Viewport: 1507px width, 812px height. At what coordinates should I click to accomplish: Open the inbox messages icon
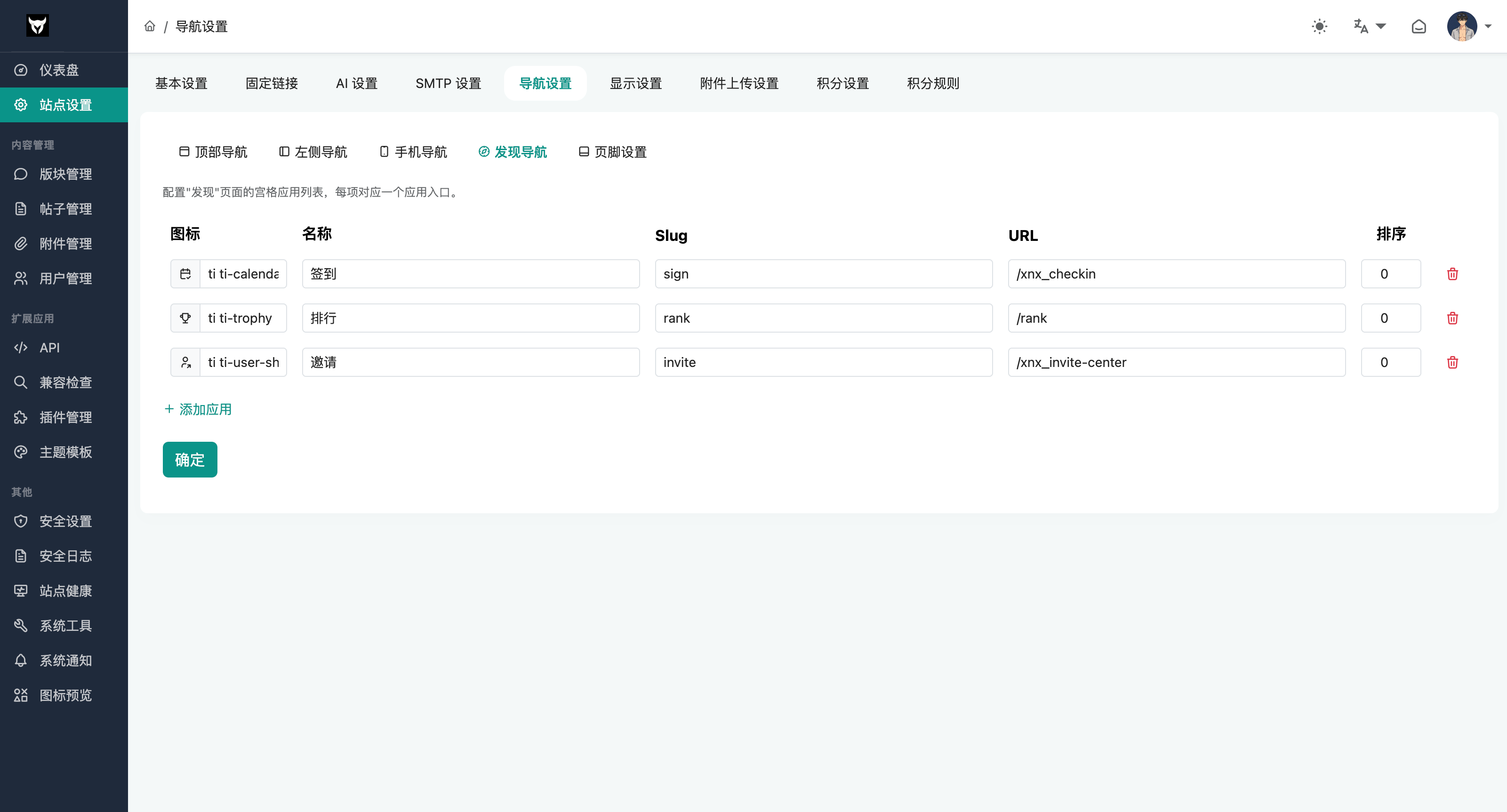click(x=1419, y=26)
